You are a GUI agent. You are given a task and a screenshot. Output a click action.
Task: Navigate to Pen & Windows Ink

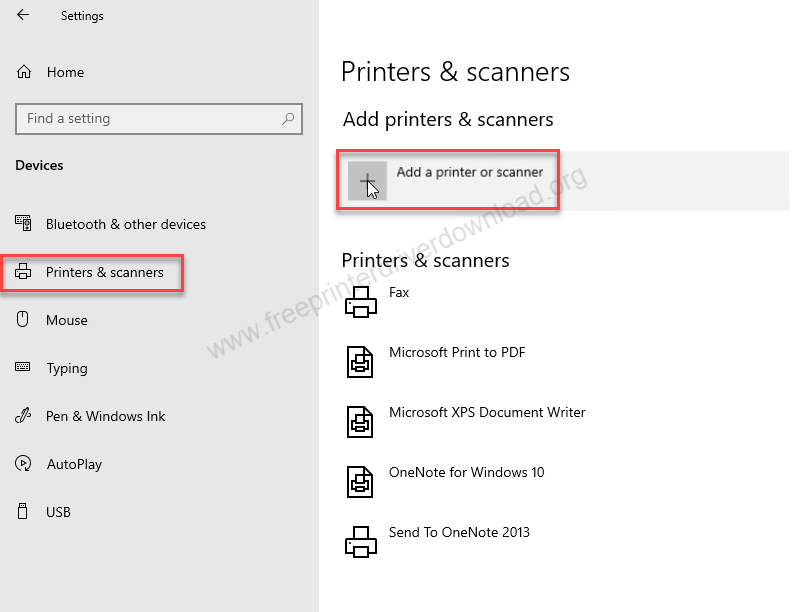tap(106, 416)
